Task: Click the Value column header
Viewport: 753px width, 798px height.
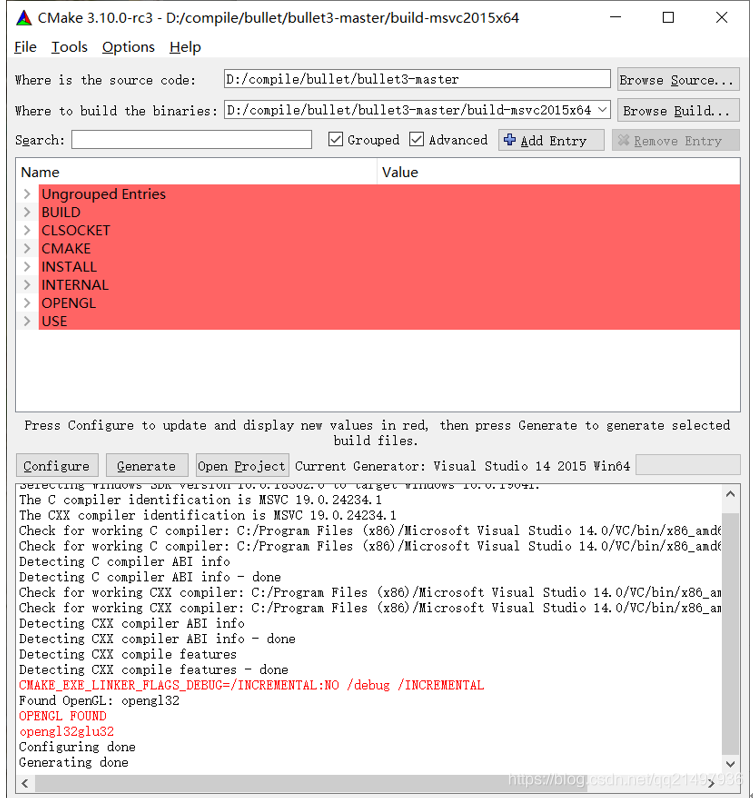Action: 559,172
